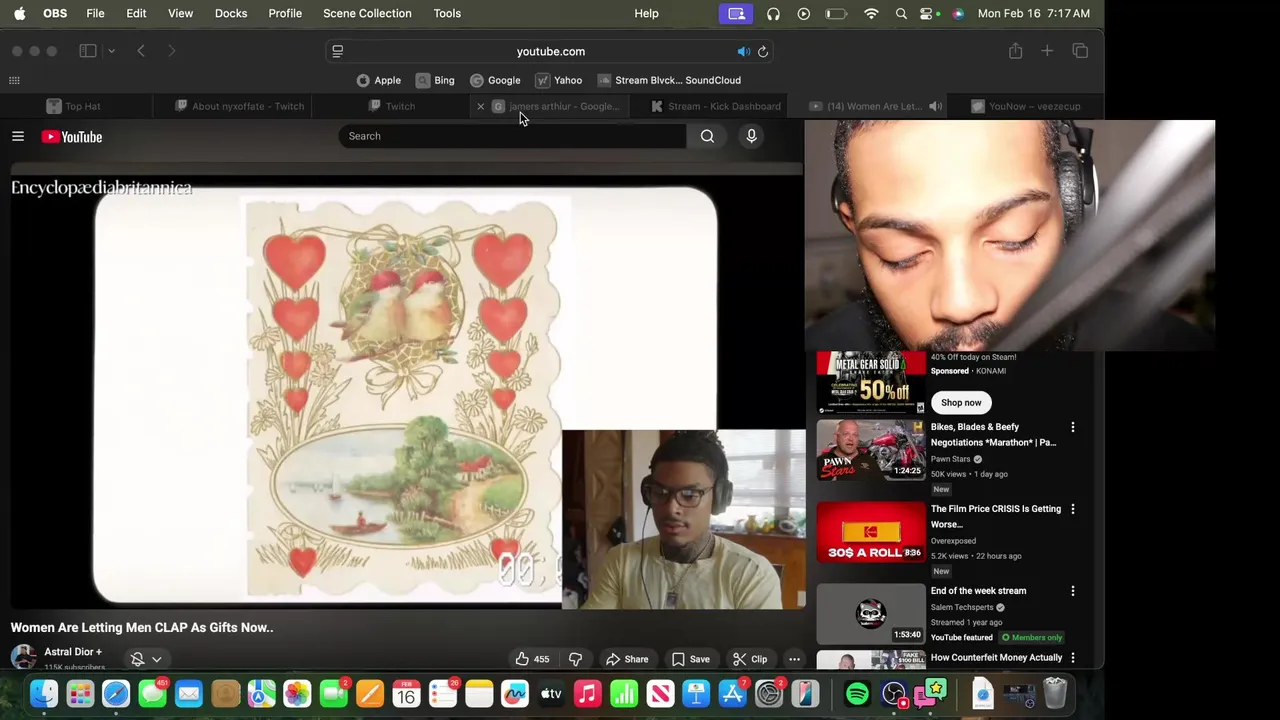Click the youtube.com address field
Viewport: 1280px width, 720px height.
[551, 51]
